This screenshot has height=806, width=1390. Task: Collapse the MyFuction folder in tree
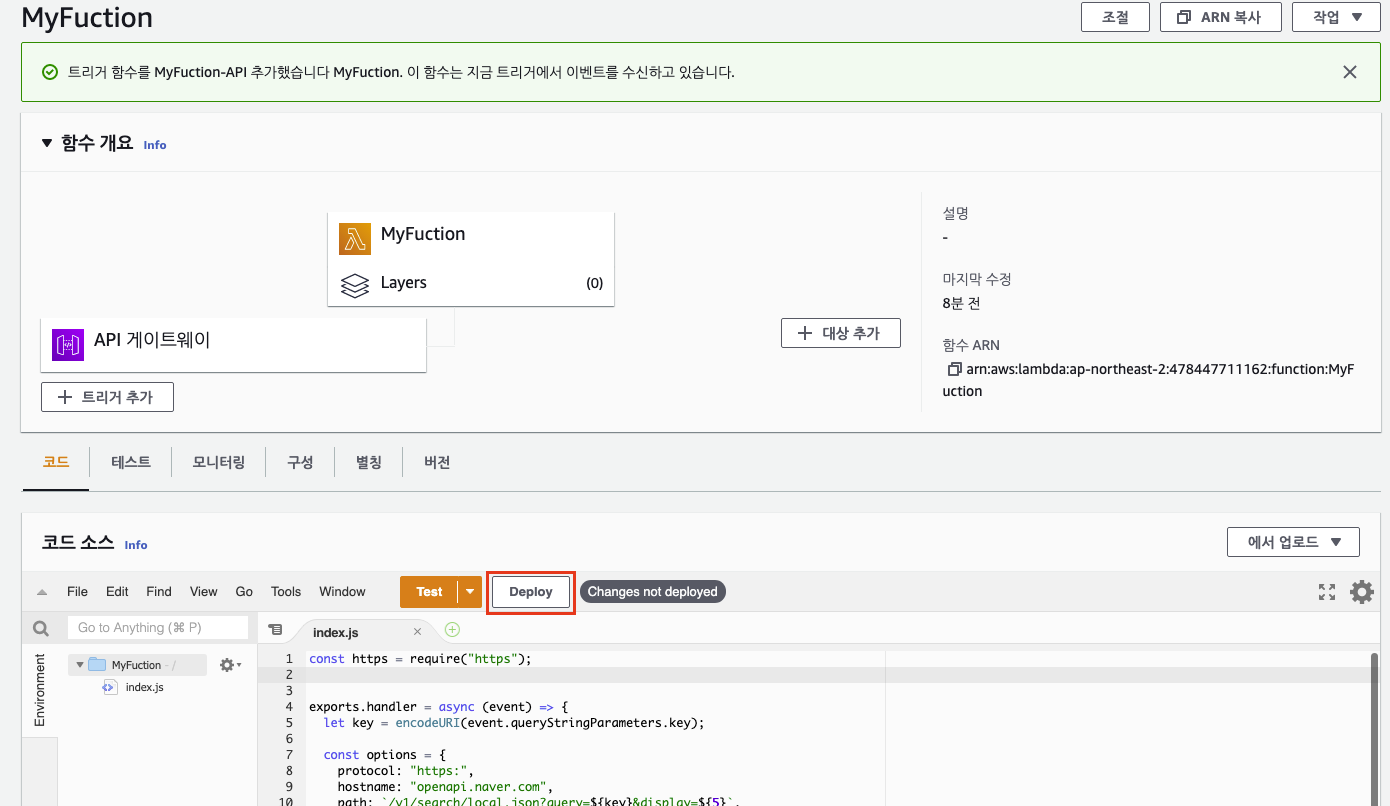(x=80, y=665)
